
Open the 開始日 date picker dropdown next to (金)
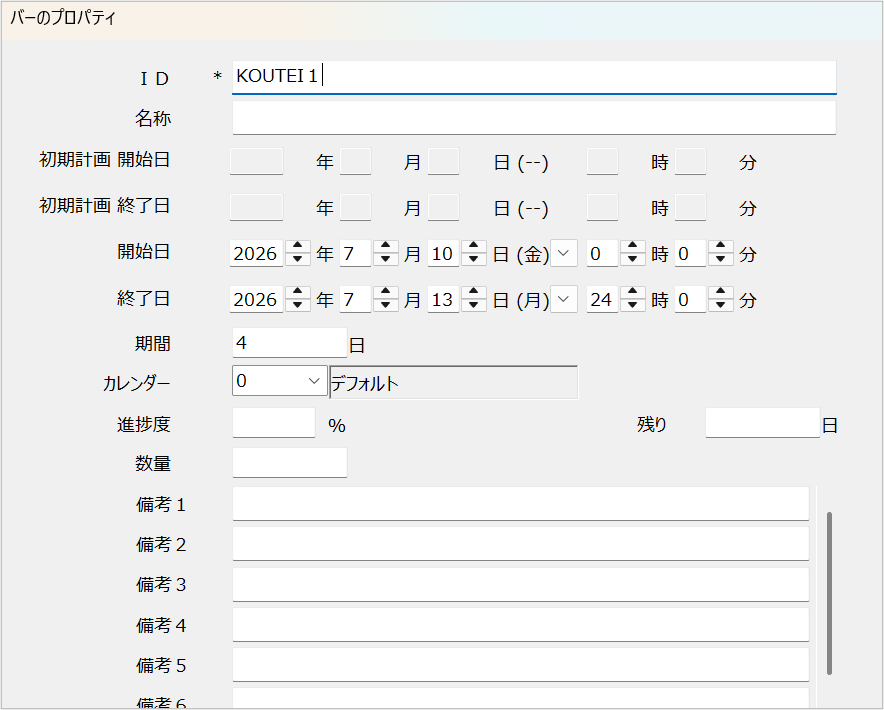click(564, 253)
